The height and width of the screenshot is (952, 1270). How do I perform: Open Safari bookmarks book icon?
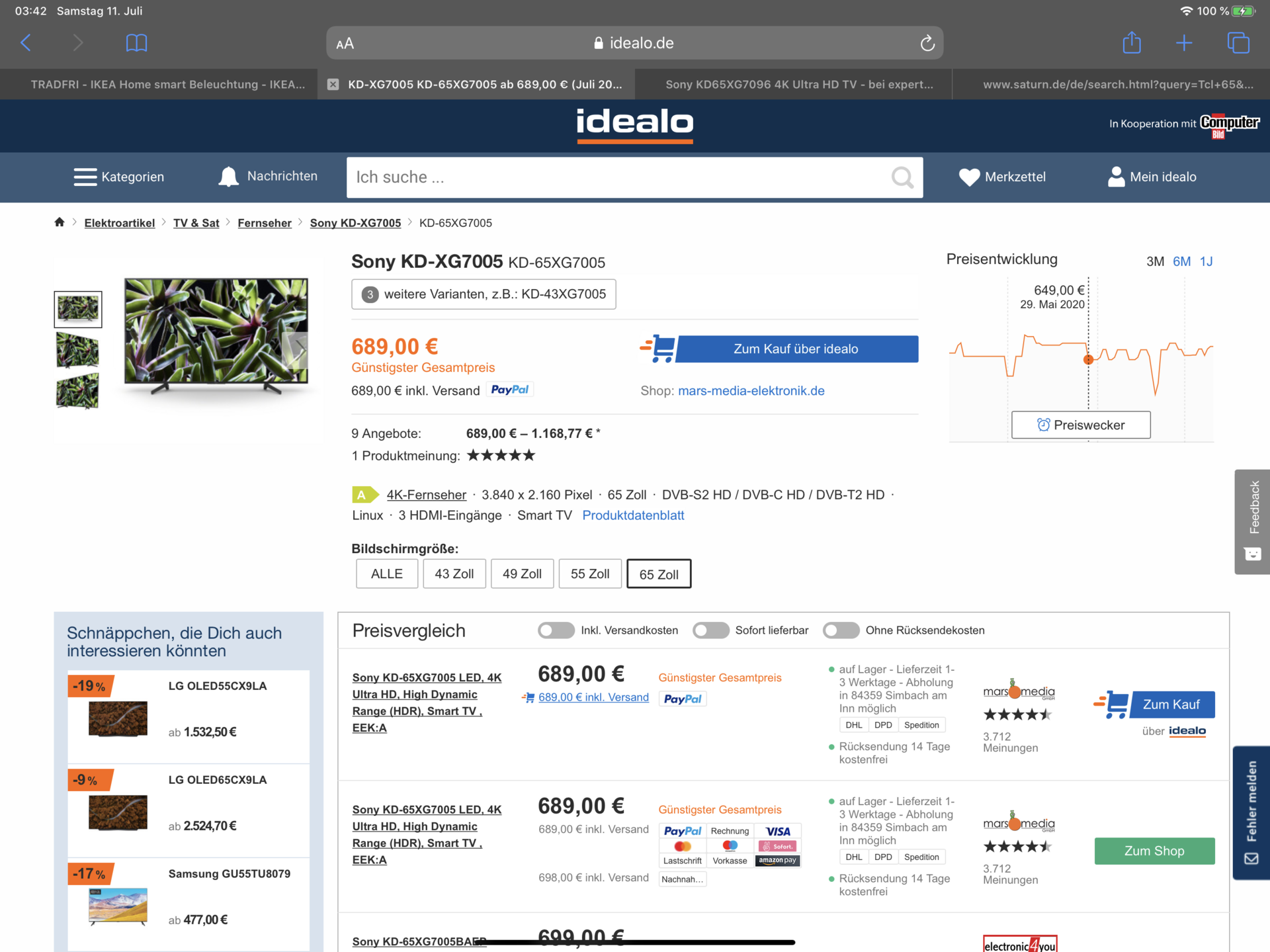point(136,43)
